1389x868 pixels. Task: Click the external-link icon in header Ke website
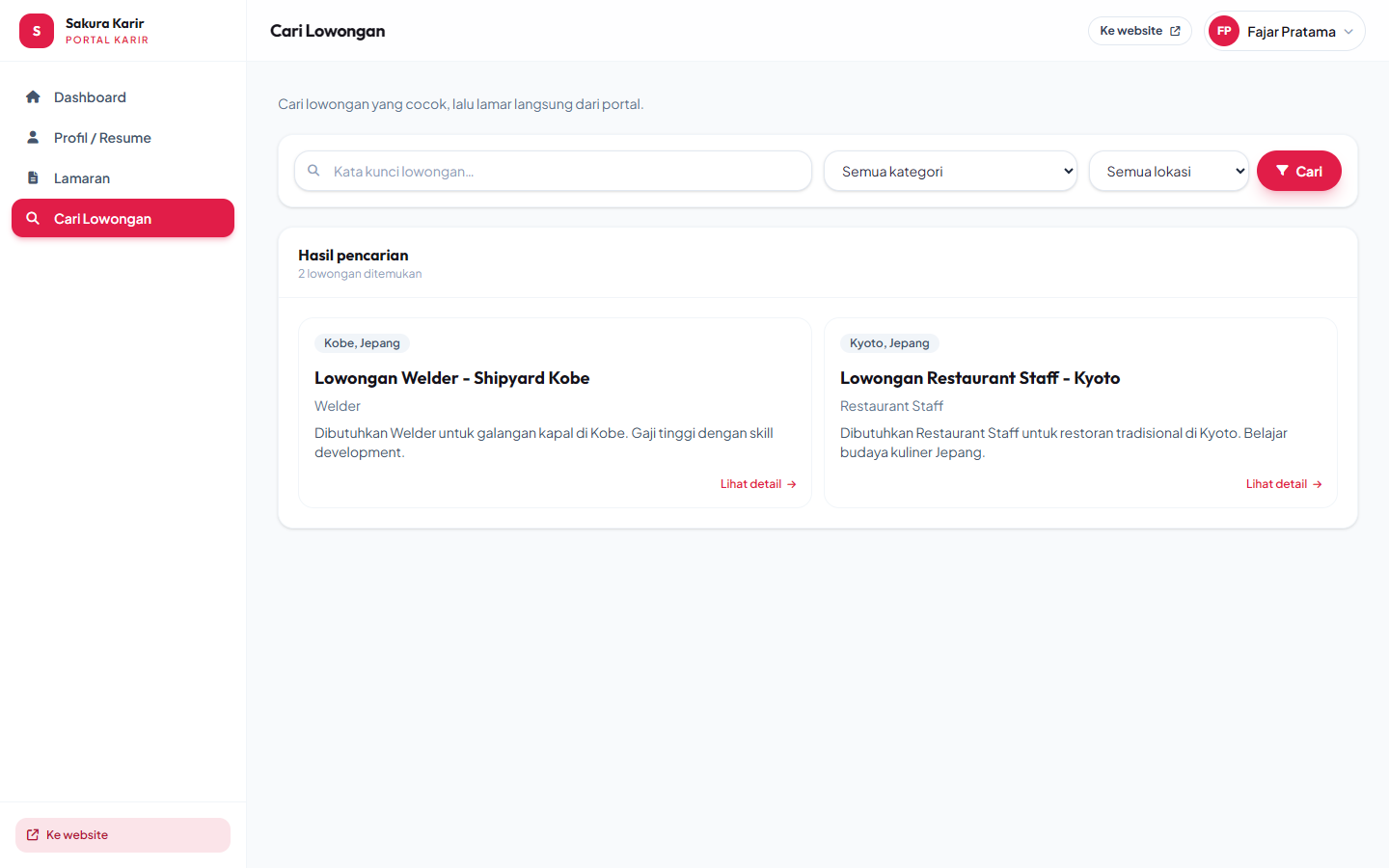click(x=1175, y=31)
